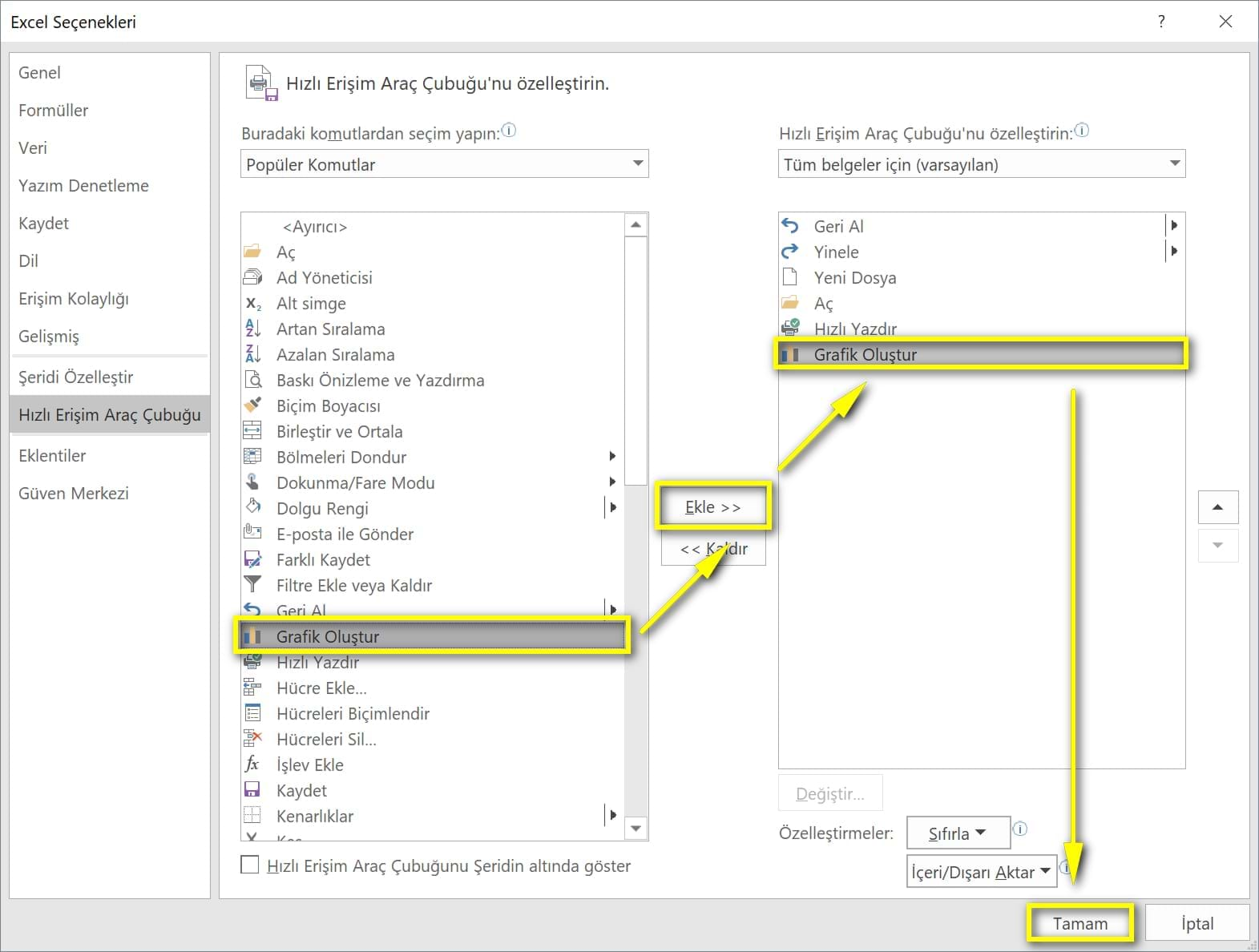This screenshot has height=952, width=1259.
Task: Click Geri Al icon in toolbar list
Action: tap(790, 226)
